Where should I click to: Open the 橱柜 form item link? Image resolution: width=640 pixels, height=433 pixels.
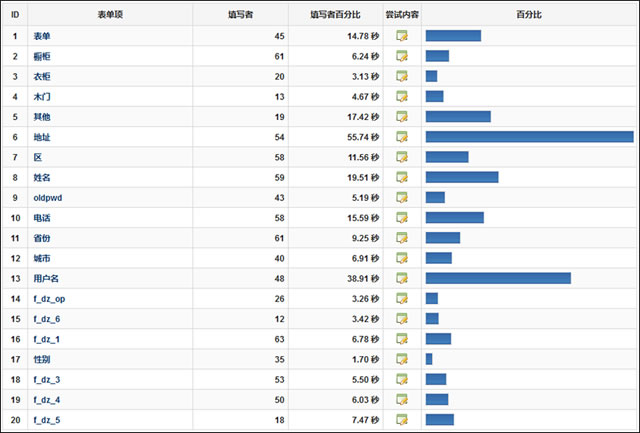point(42,56)
